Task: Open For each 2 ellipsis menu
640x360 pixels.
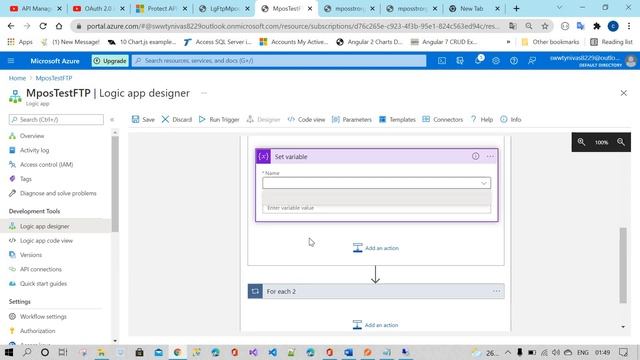Action: pos(496,291)
